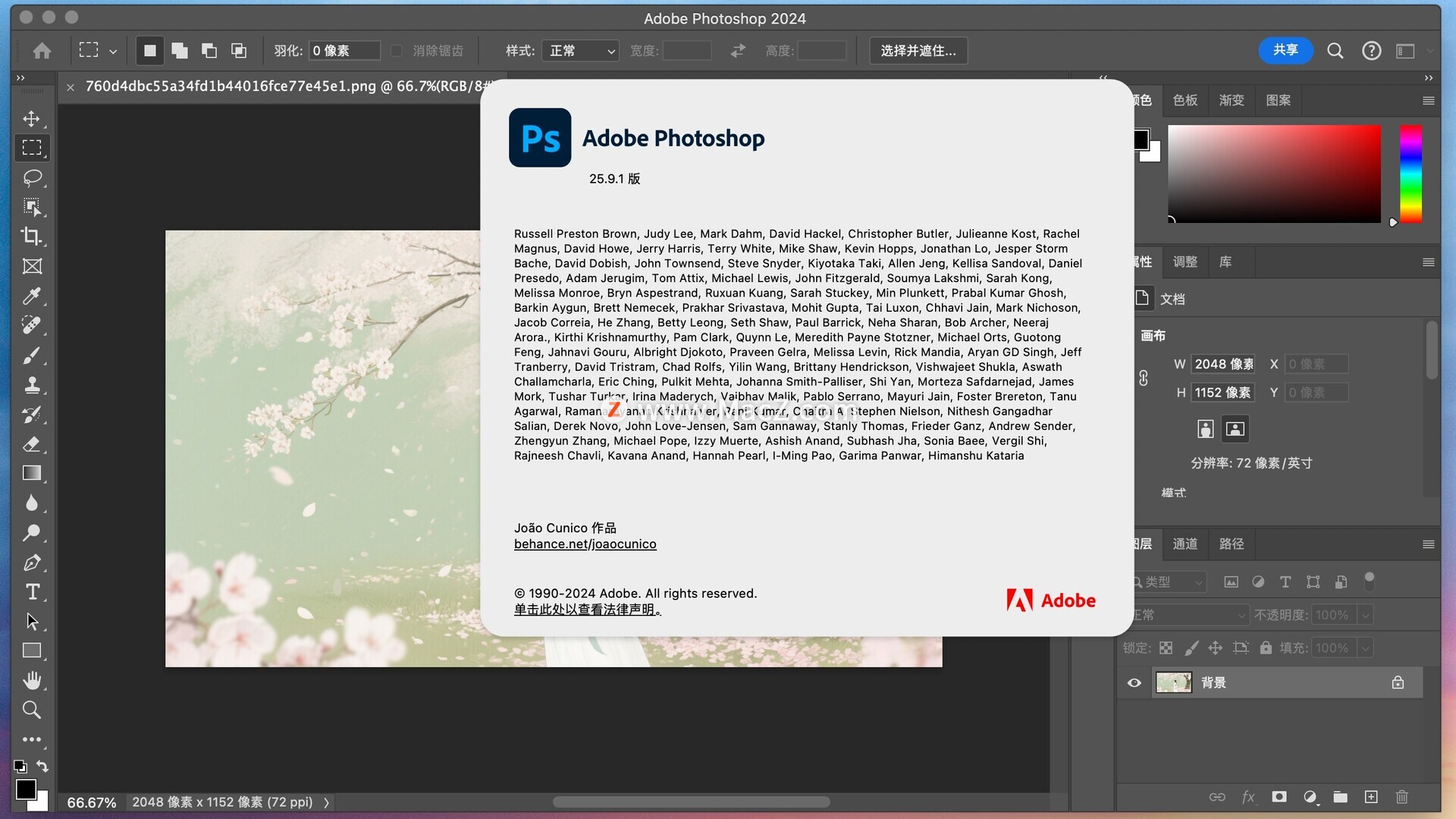Select the Eraser tool
The image size is (1456, 819).
point(31,444)
